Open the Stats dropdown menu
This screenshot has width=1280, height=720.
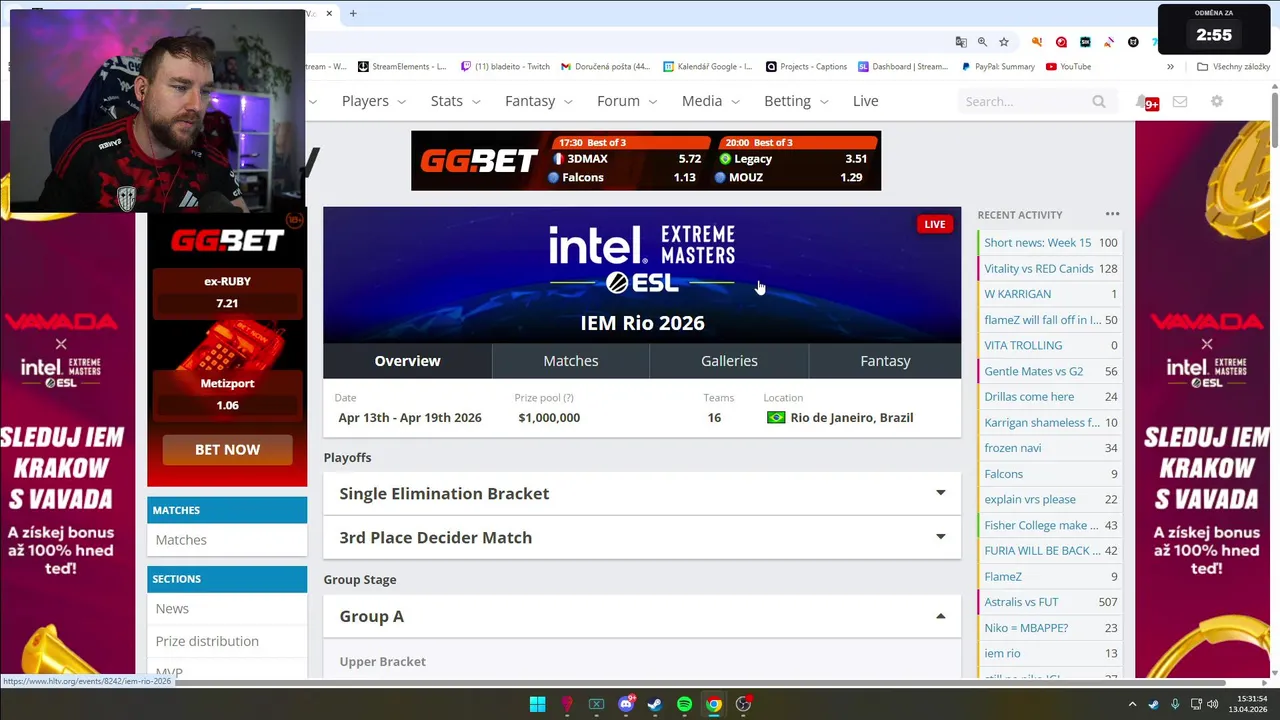point(456,101)
